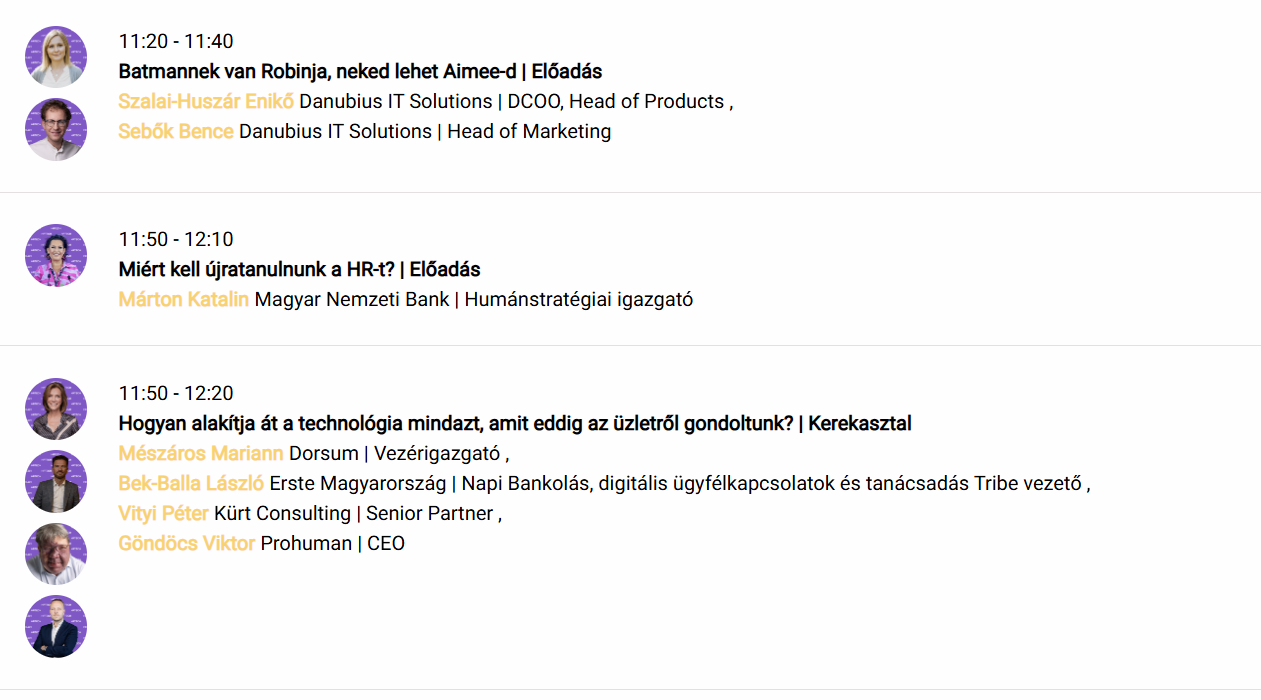
Task: Click the 11:50 - 12:20 time slot
Action: pyautogui.click(x=176, y=394)
